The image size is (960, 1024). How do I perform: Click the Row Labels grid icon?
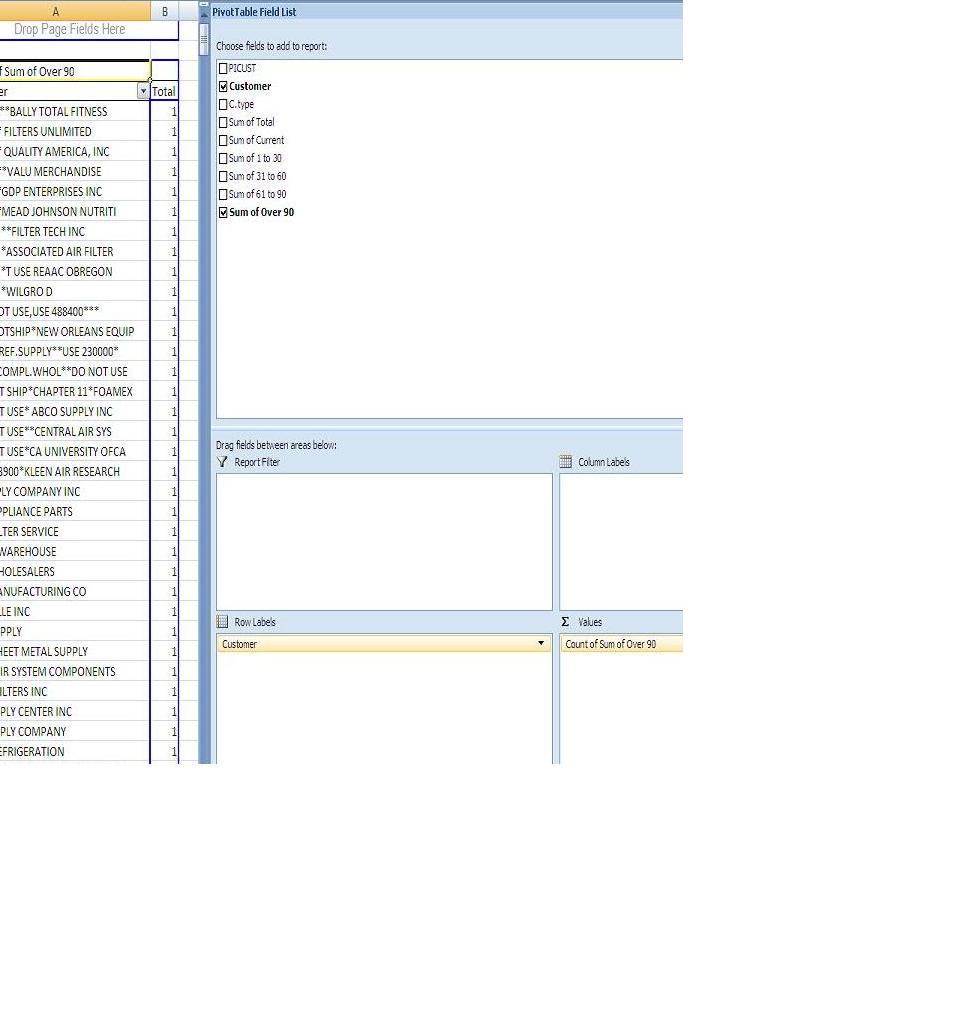tap(223, 622)
